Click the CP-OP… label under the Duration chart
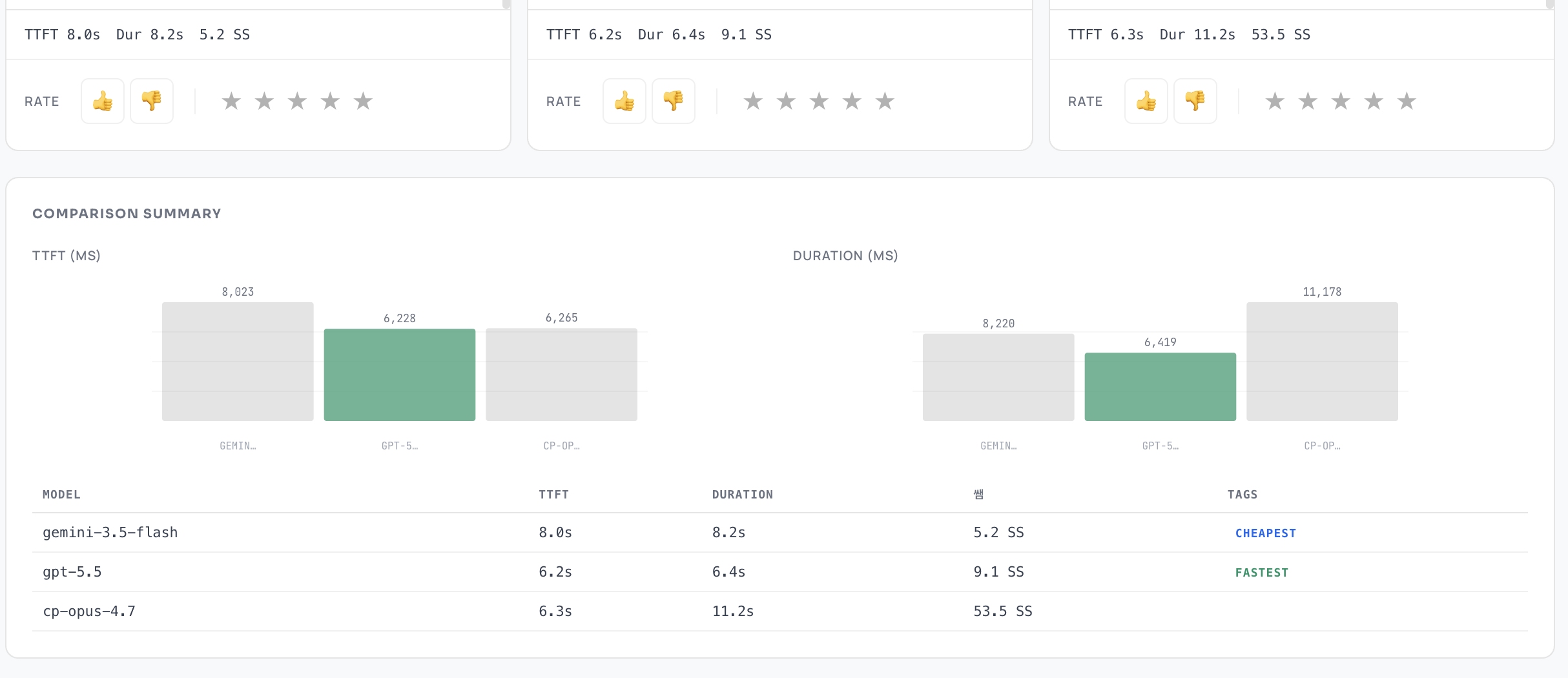 pyautogui.click(x=1323, y=446)
